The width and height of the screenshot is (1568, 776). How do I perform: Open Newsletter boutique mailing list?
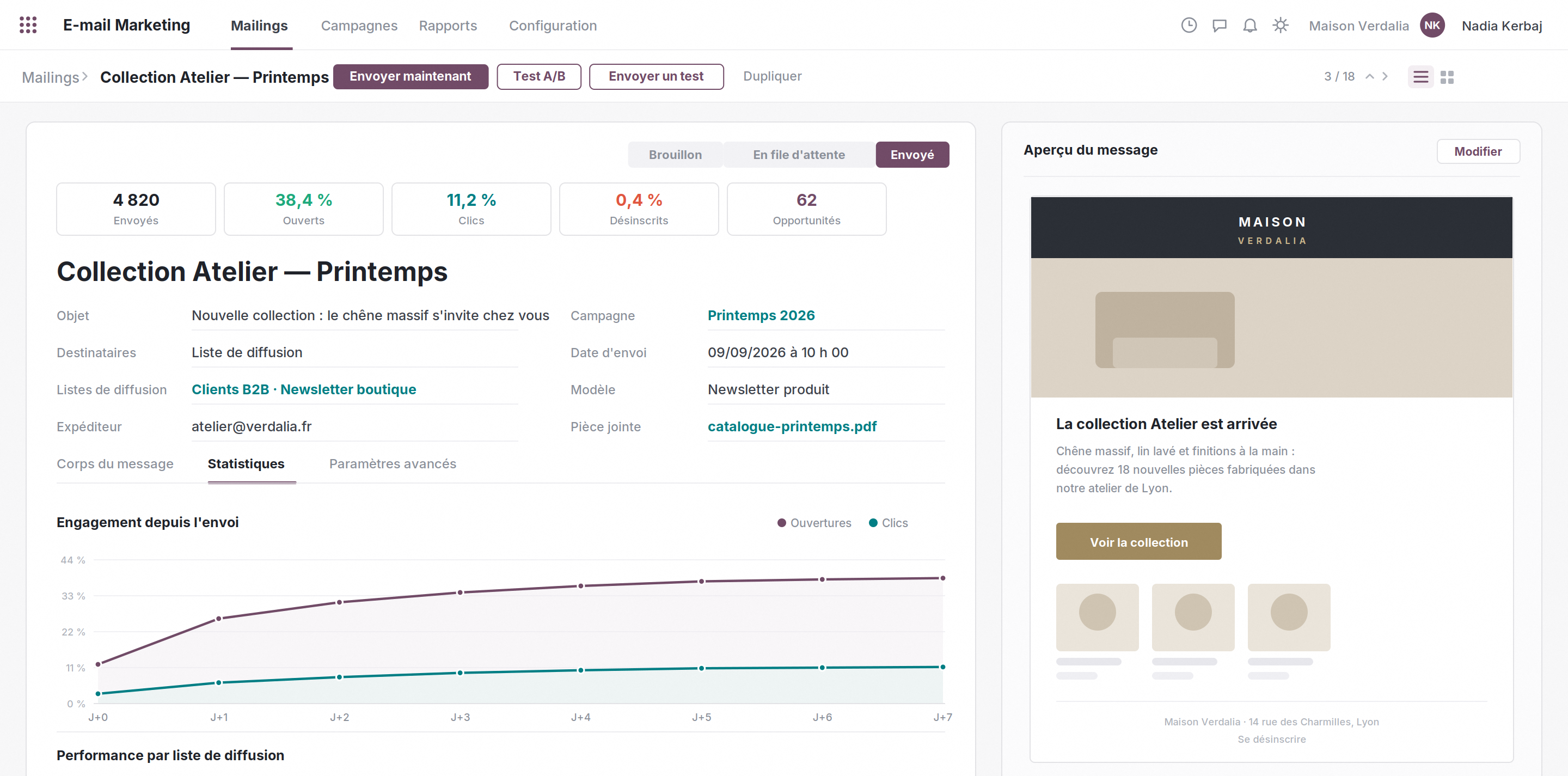[x=348, y=389]
